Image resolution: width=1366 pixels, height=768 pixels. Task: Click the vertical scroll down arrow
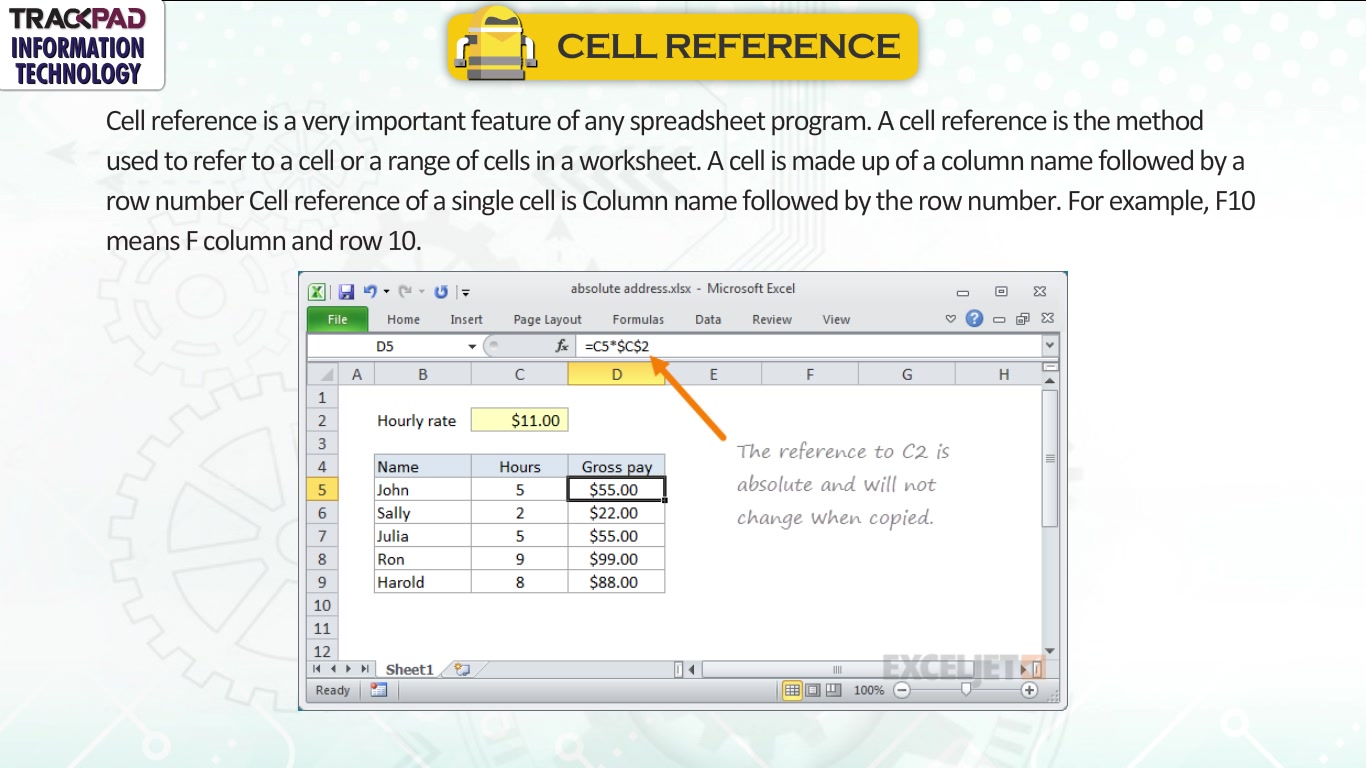point(1050,652)
